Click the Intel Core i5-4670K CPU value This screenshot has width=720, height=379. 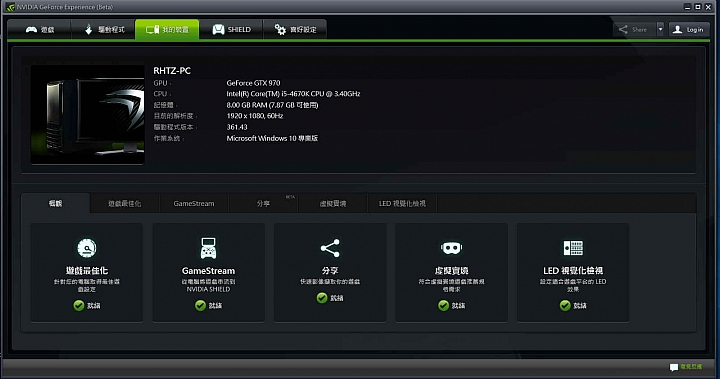point(293,94)
